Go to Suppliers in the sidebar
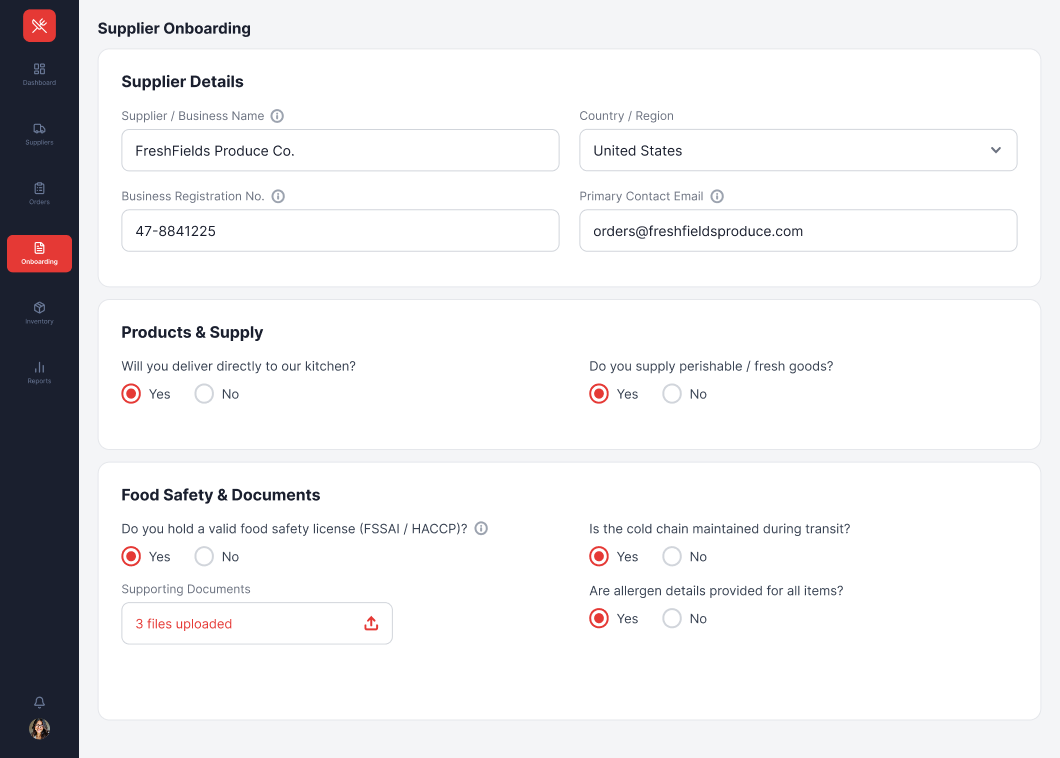1060x758 pixels. click(39, 134)
